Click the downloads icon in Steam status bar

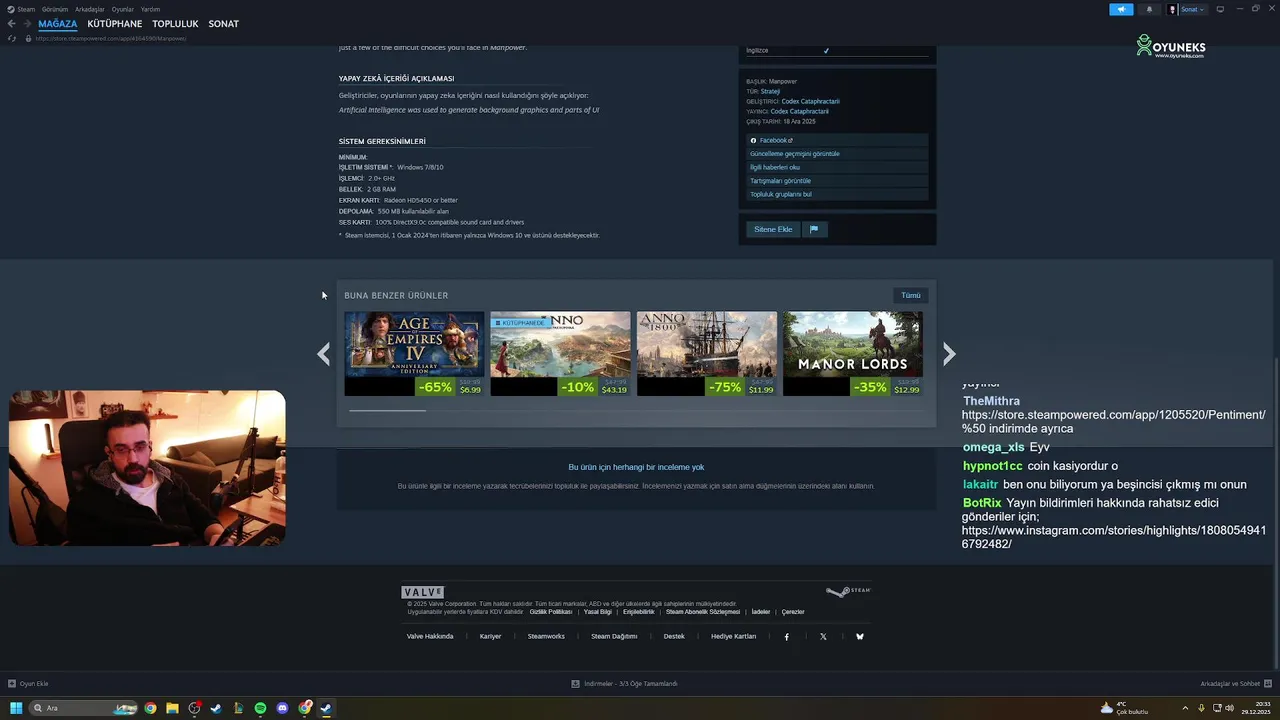pyautogui.click(x=575, y=684)
